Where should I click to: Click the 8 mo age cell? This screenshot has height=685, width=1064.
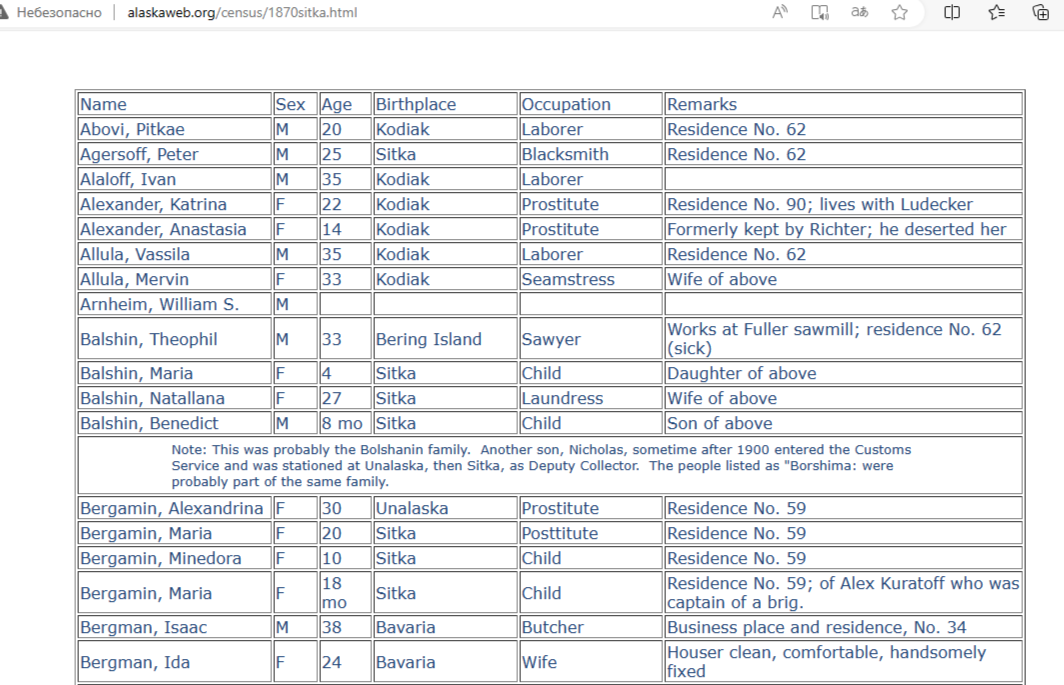coord(345,423)
